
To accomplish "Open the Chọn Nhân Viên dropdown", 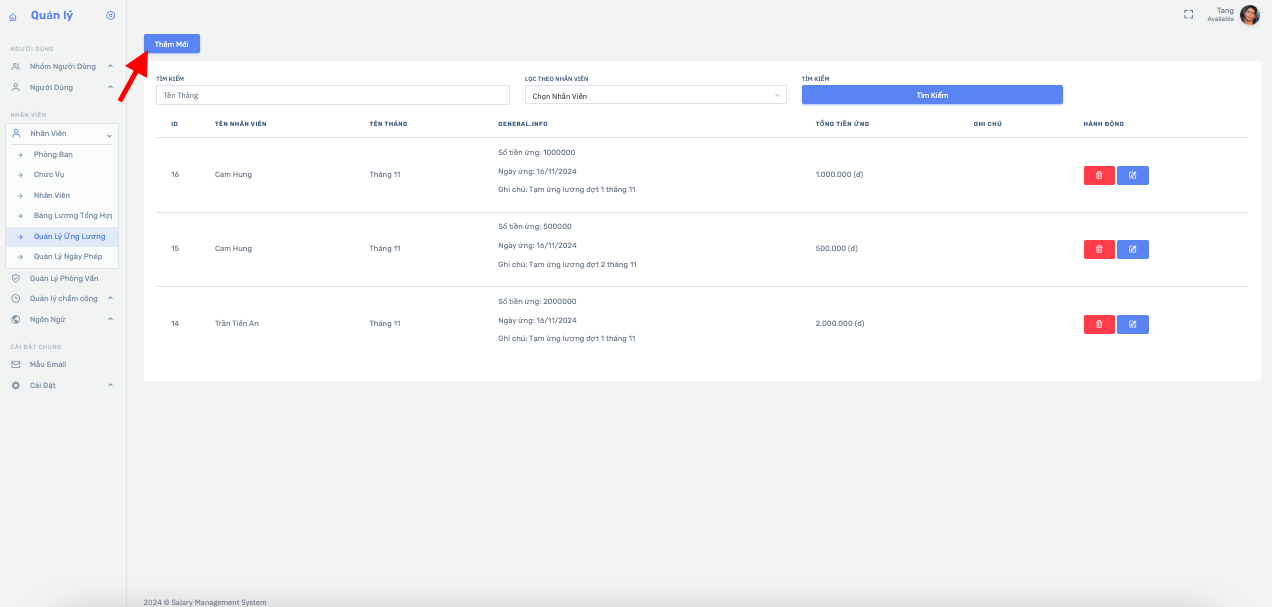I will (x=655, y=95).
